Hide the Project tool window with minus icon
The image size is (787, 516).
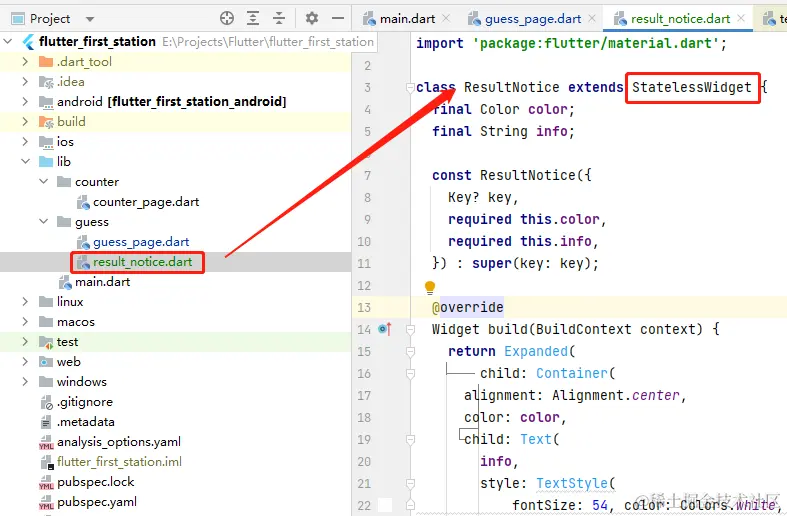337,18
